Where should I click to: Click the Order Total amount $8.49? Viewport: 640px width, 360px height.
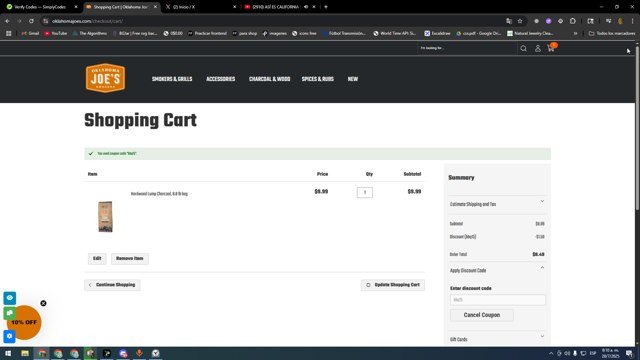[x=538, y=254]
